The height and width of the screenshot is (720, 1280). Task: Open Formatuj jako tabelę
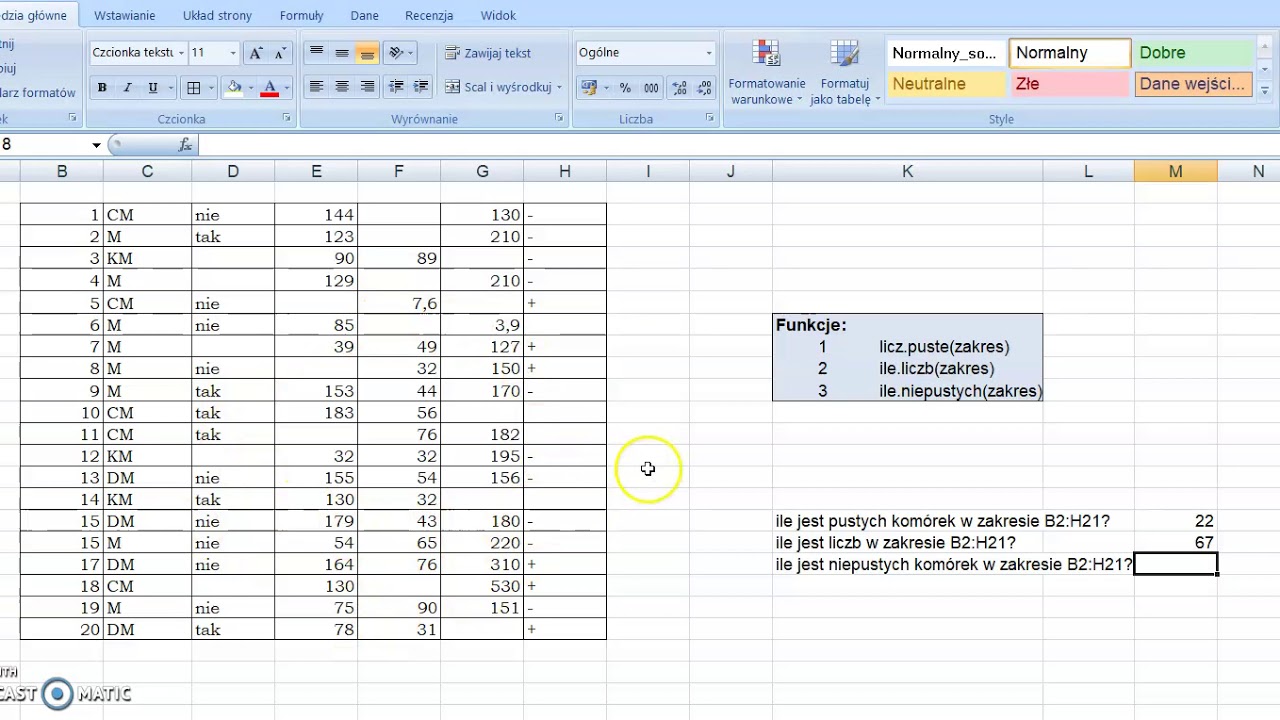(x=844, y=72)
